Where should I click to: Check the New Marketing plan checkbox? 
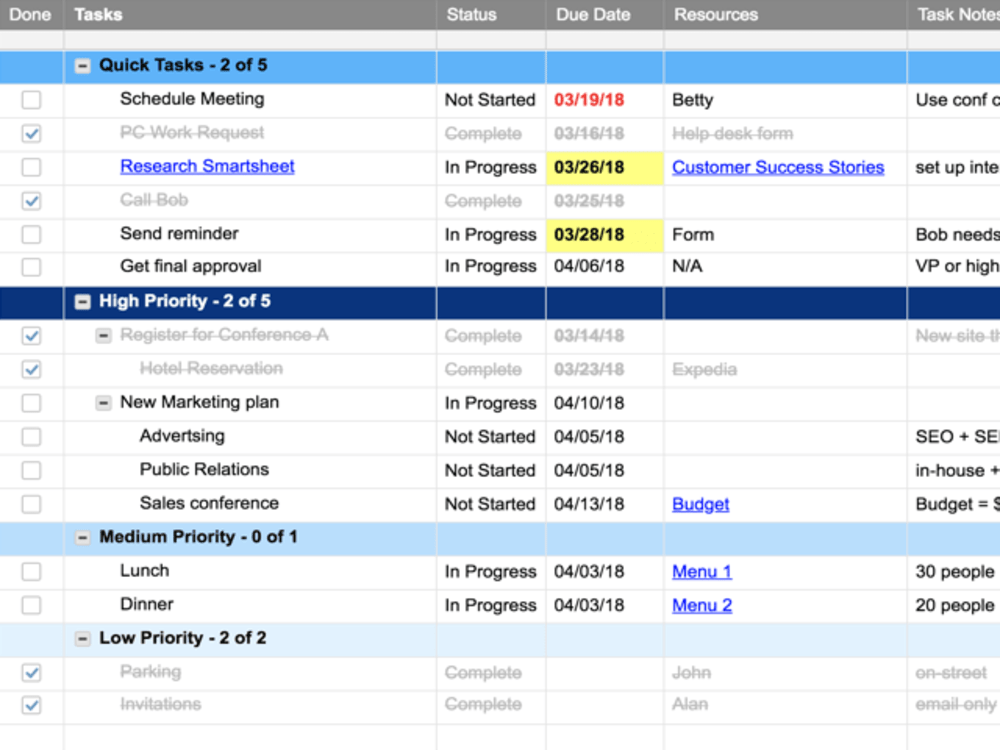point(31,403)
